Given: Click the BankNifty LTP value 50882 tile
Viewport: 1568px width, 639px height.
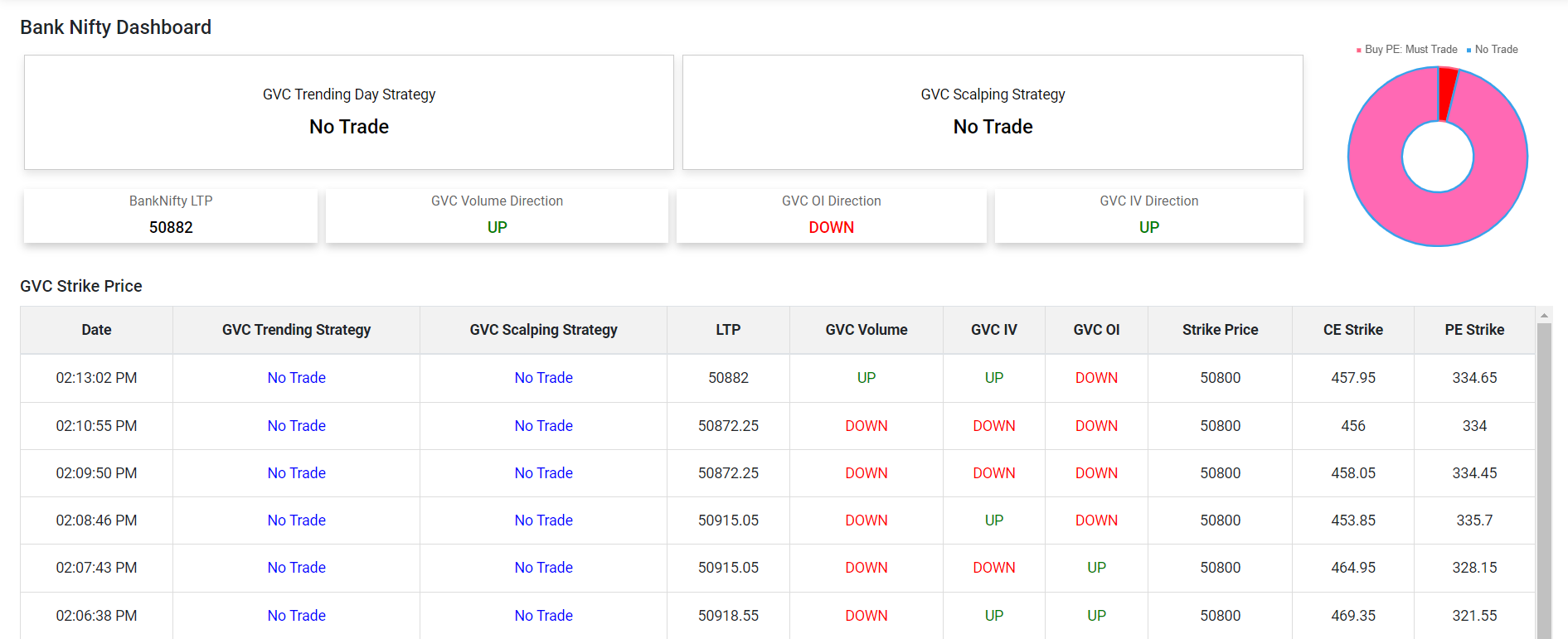Looking at the screenshot, I should click(x=171, y=215).
